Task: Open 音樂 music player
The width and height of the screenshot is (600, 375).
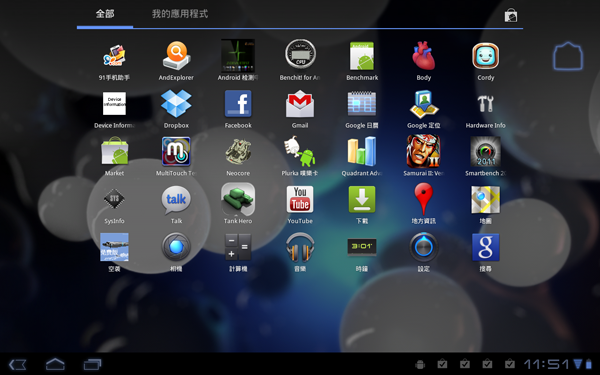Action: 300,247
